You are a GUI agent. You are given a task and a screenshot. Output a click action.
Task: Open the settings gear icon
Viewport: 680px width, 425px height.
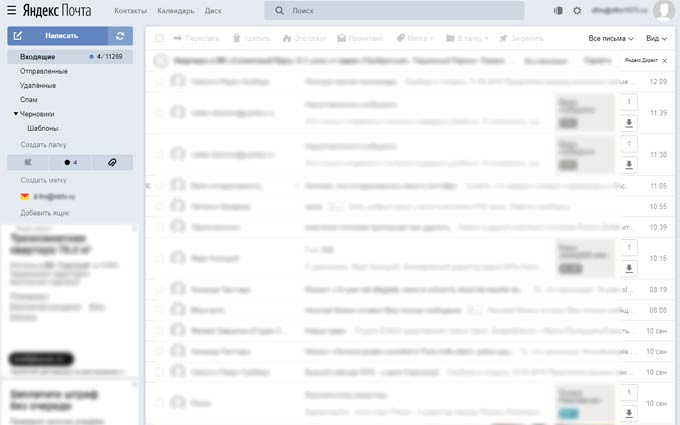(577, 10)
